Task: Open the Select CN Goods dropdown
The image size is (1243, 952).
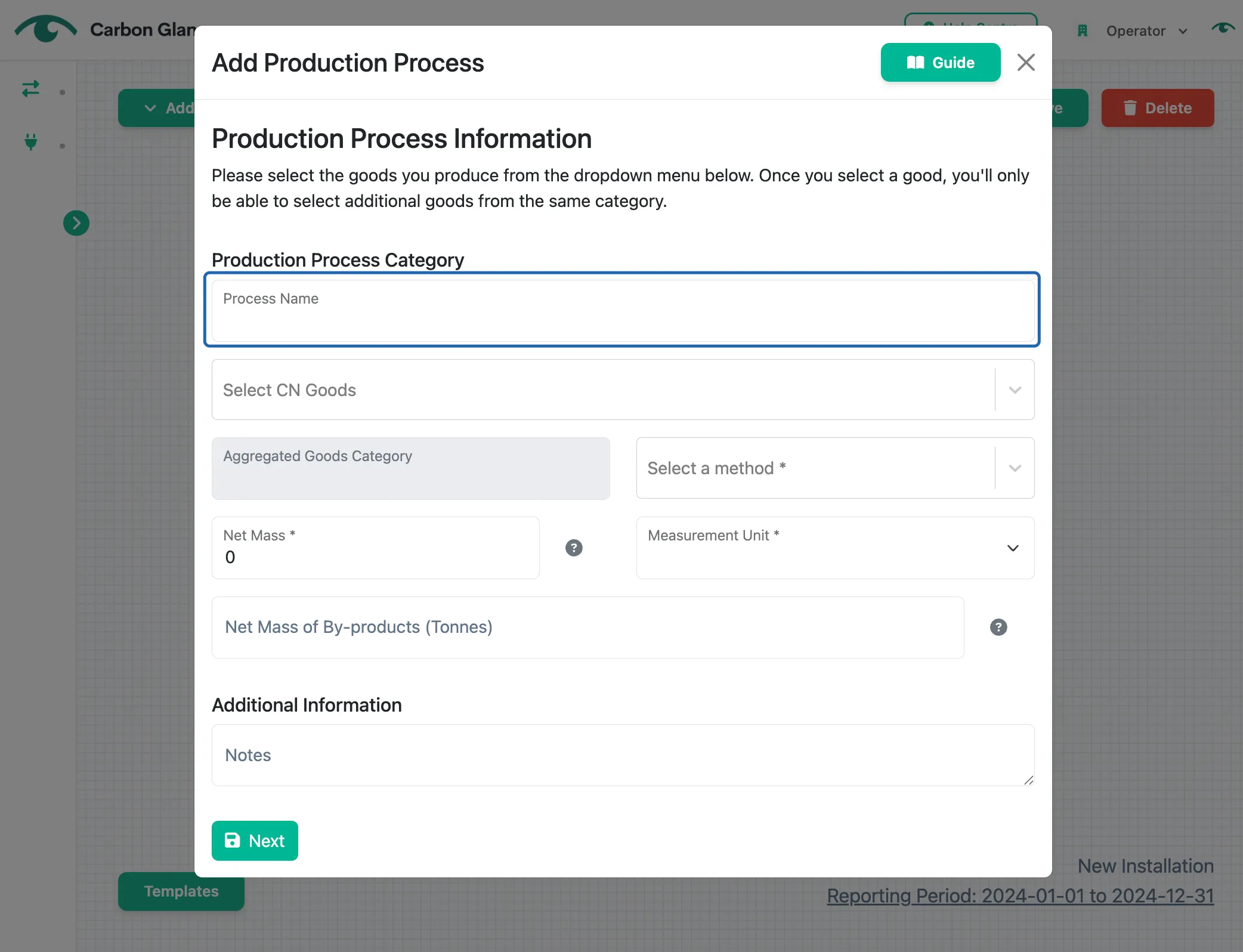Action: click(623, 390)
